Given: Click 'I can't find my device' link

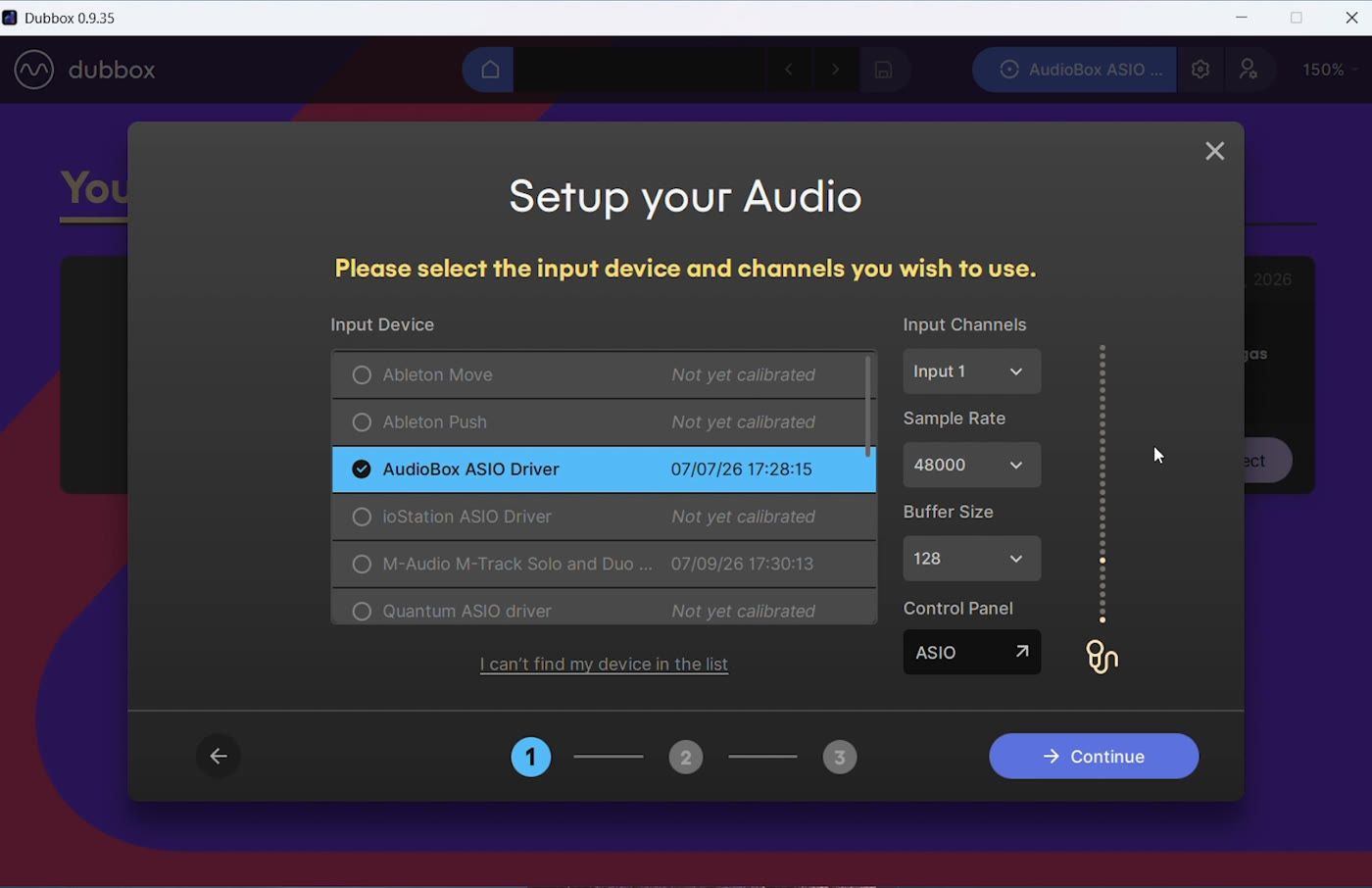Looking at the screenshot, I should coord(604,664).
